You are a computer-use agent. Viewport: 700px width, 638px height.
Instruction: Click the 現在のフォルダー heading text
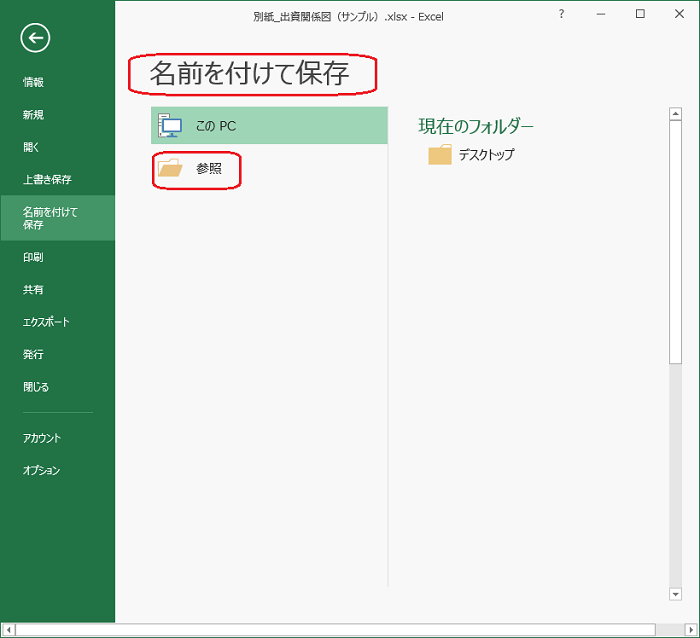[476, 126]
